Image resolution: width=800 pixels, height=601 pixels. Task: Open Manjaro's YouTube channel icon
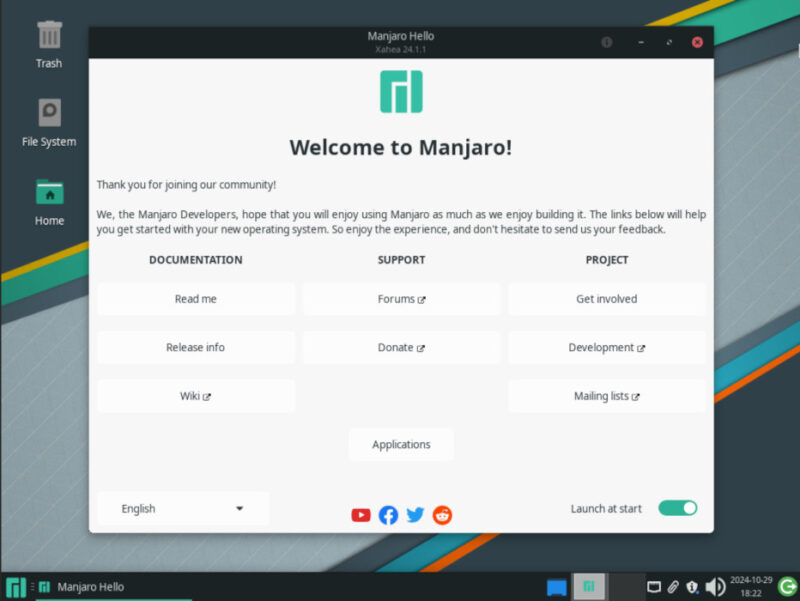click(361, 515)
